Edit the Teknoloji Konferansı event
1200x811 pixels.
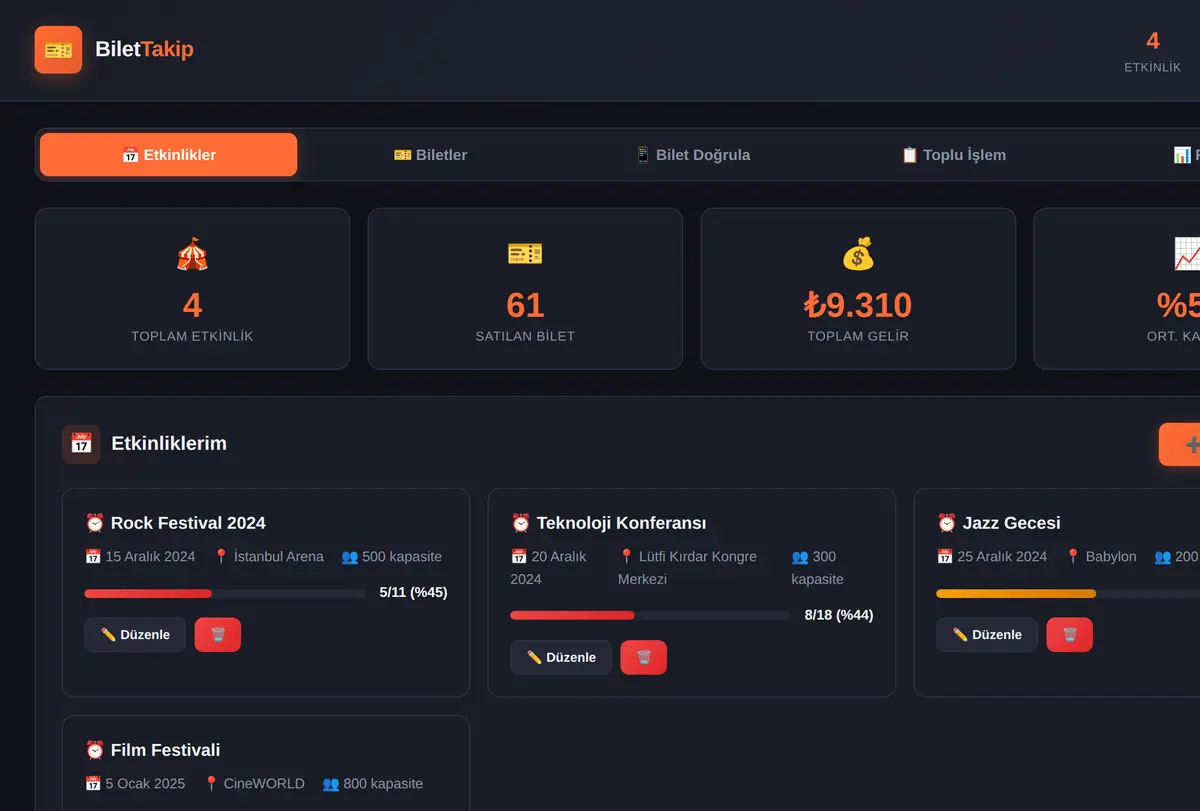tap(561, 658)
